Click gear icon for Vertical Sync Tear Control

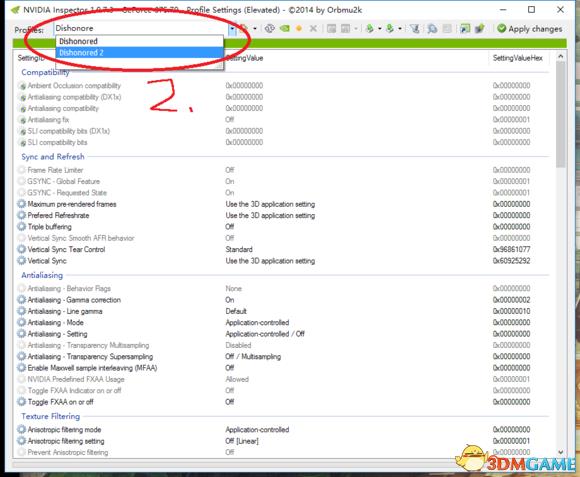tap(22, 249)
